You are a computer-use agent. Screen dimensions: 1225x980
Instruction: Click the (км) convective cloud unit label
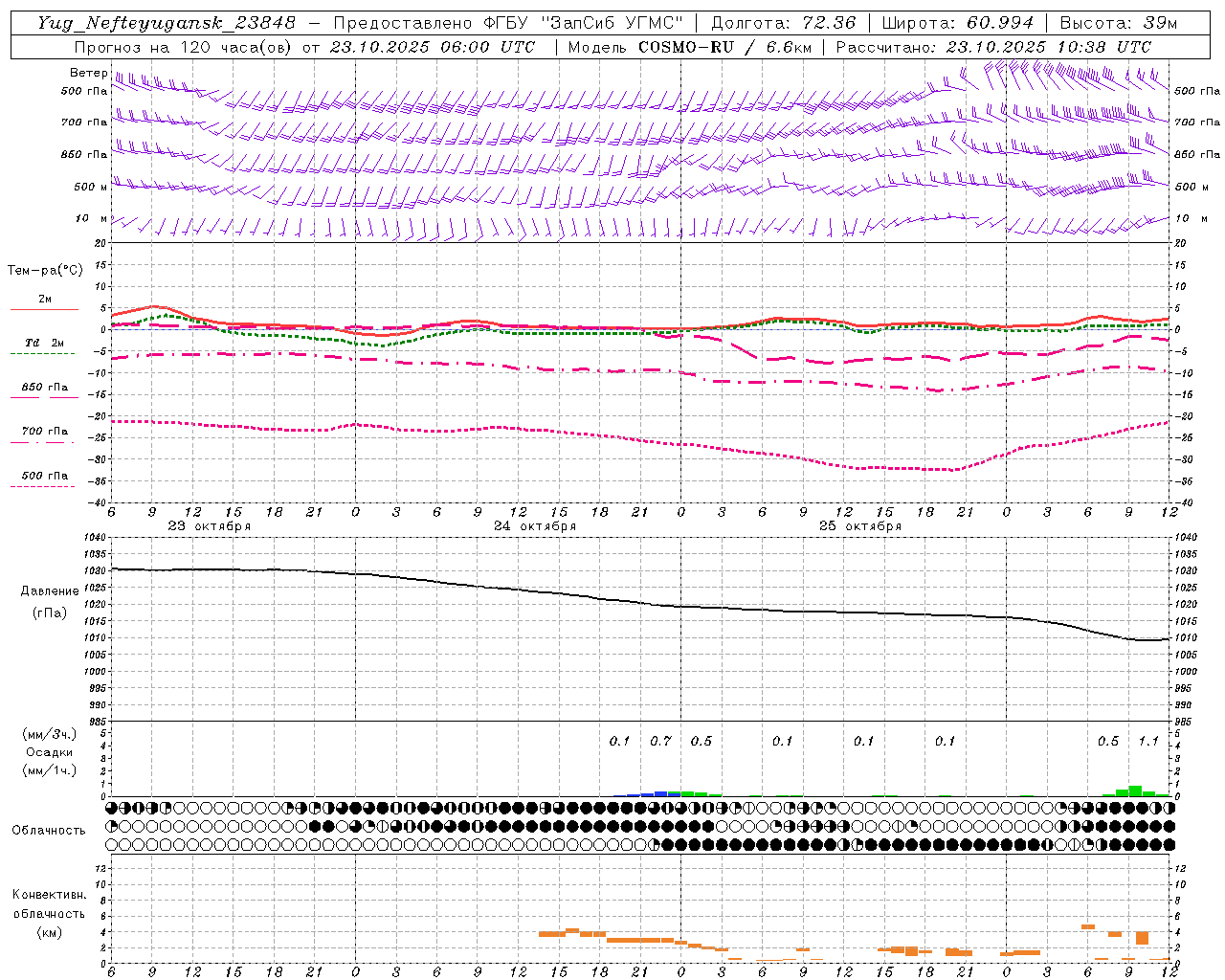(50, 932)
